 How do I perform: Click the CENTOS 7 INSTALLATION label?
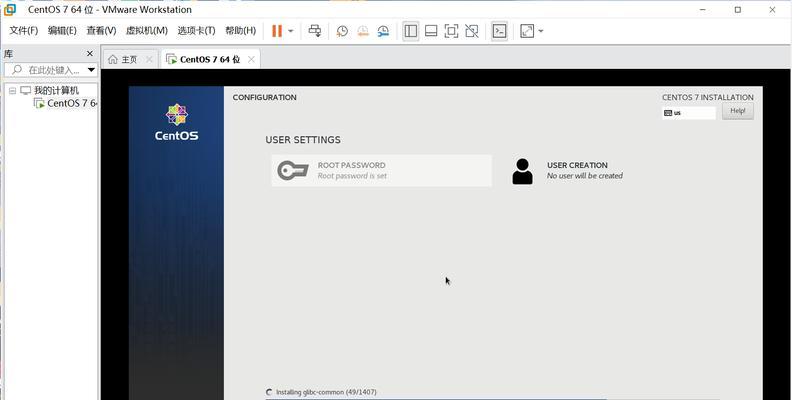[x=708, y=97]
